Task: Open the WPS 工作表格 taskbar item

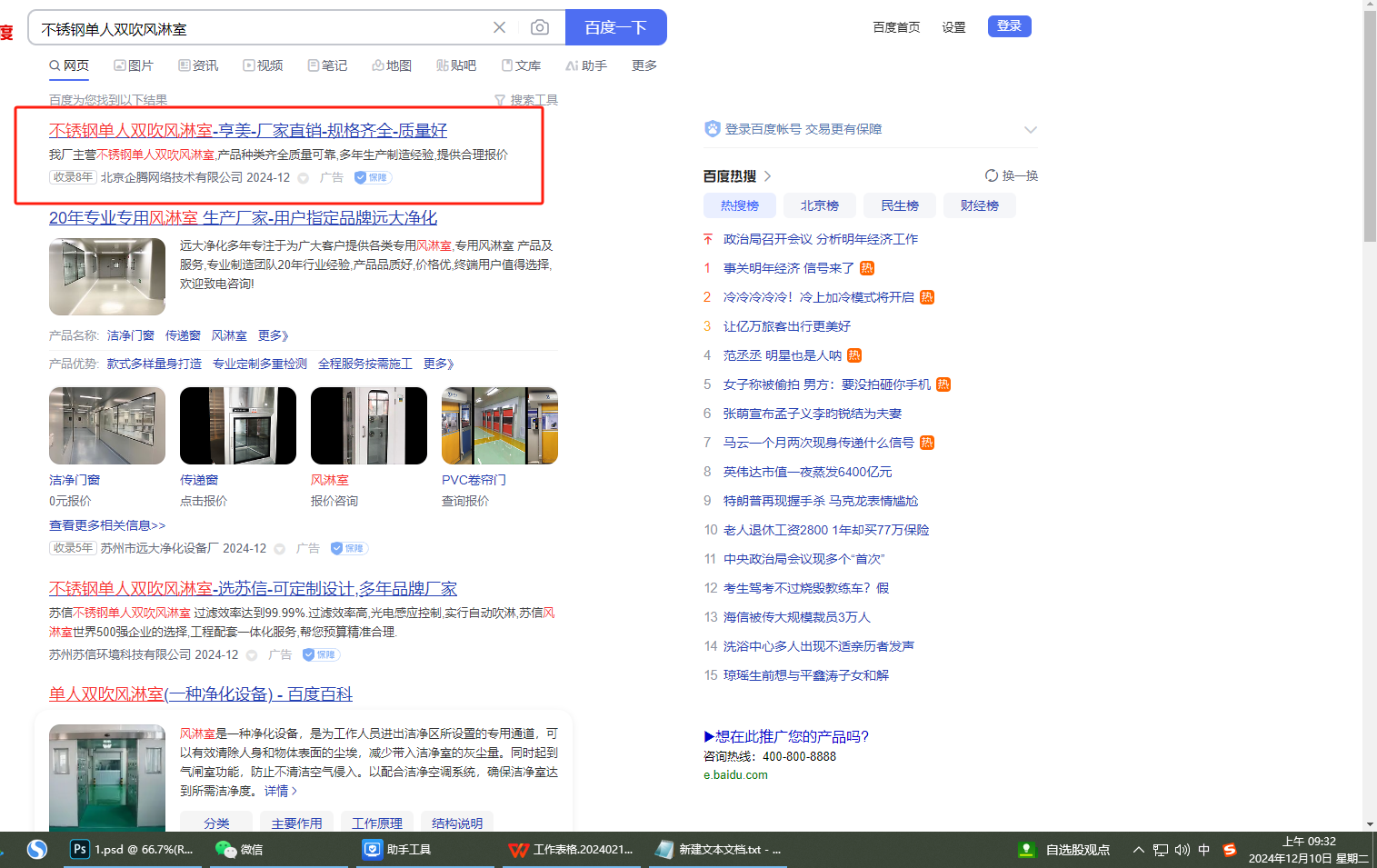Action: point(572,849)
